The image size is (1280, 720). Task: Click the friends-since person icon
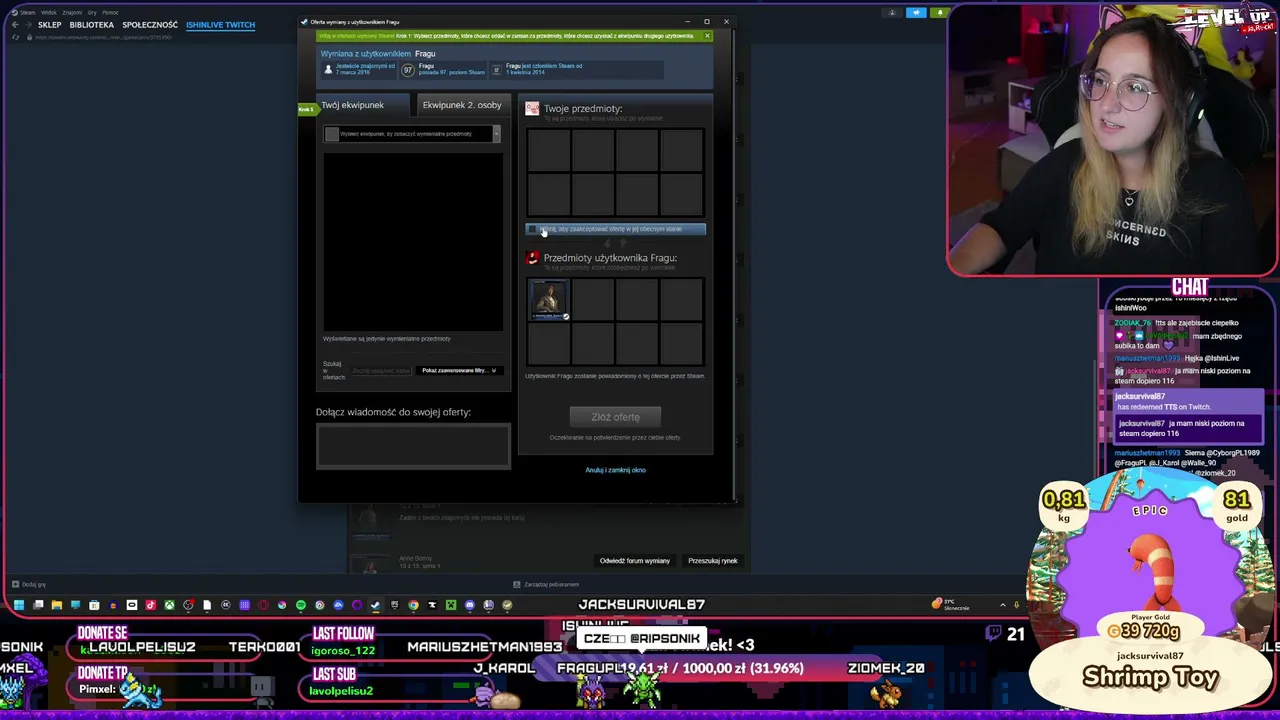pos(328,70)
